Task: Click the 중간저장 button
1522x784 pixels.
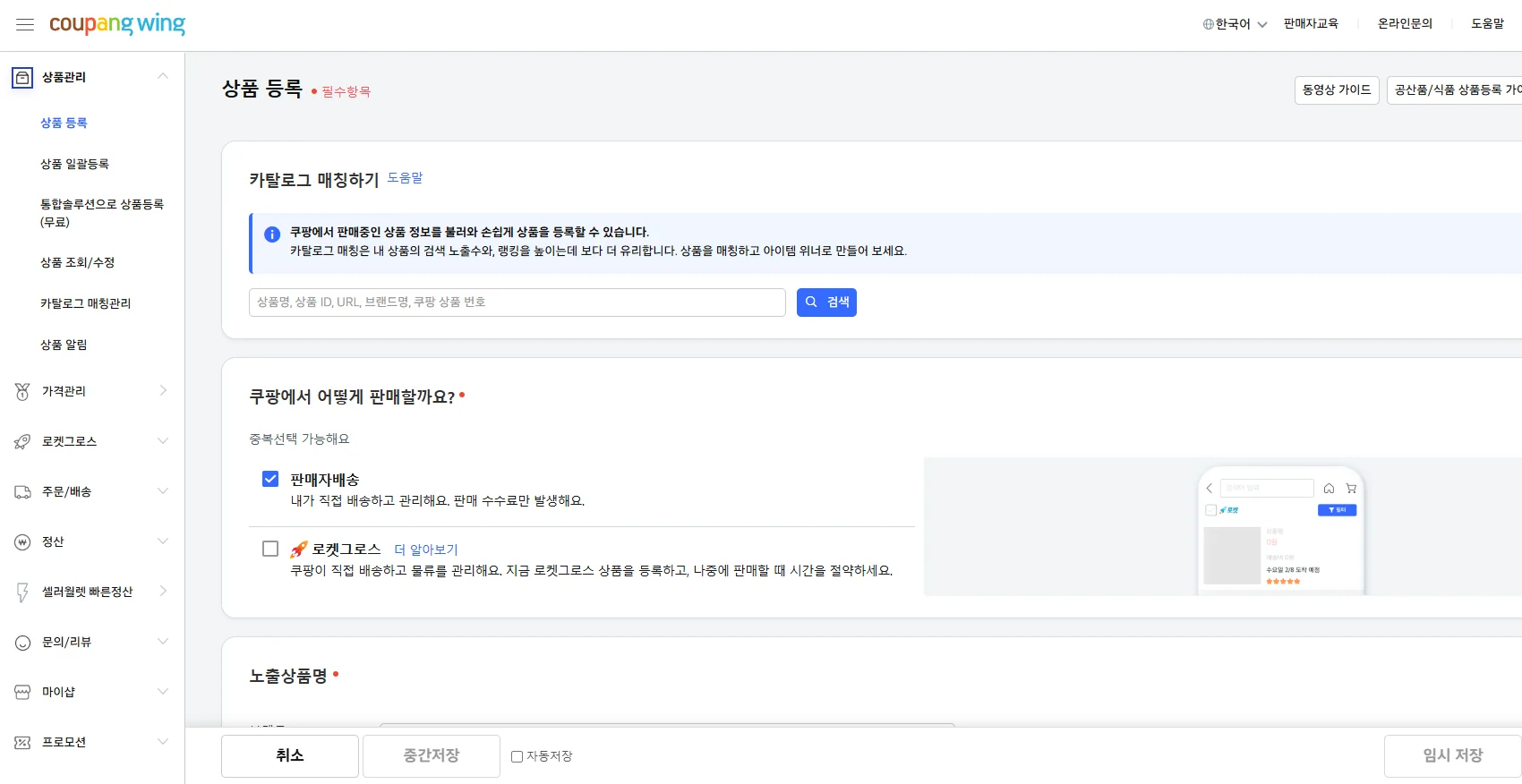Action: point(432,756)
